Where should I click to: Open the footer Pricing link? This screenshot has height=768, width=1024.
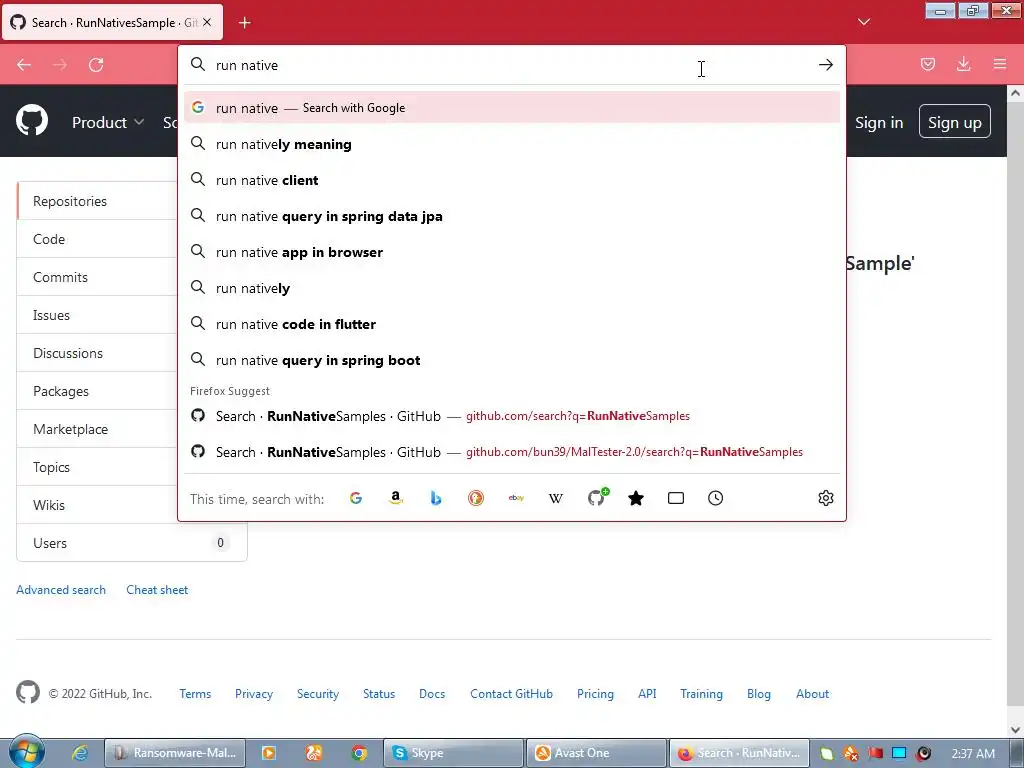coord(595,694)
